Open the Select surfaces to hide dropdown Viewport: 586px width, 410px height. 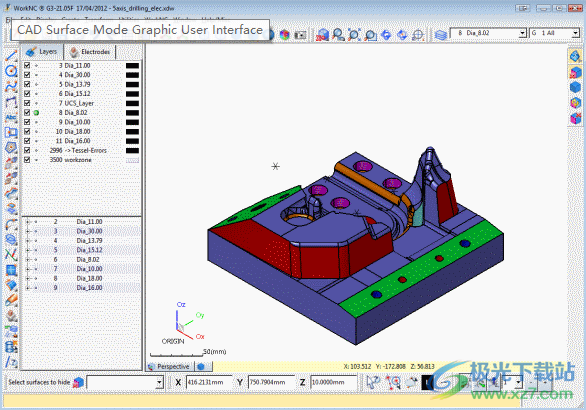click(x=160, y=382)
